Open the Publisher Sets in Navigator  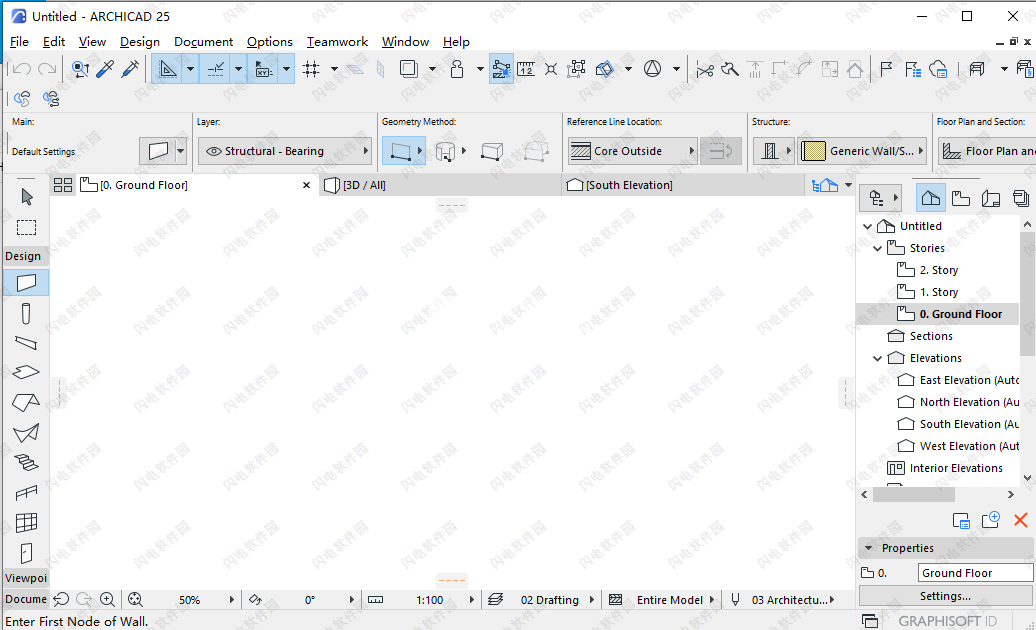click(1021, 198)
